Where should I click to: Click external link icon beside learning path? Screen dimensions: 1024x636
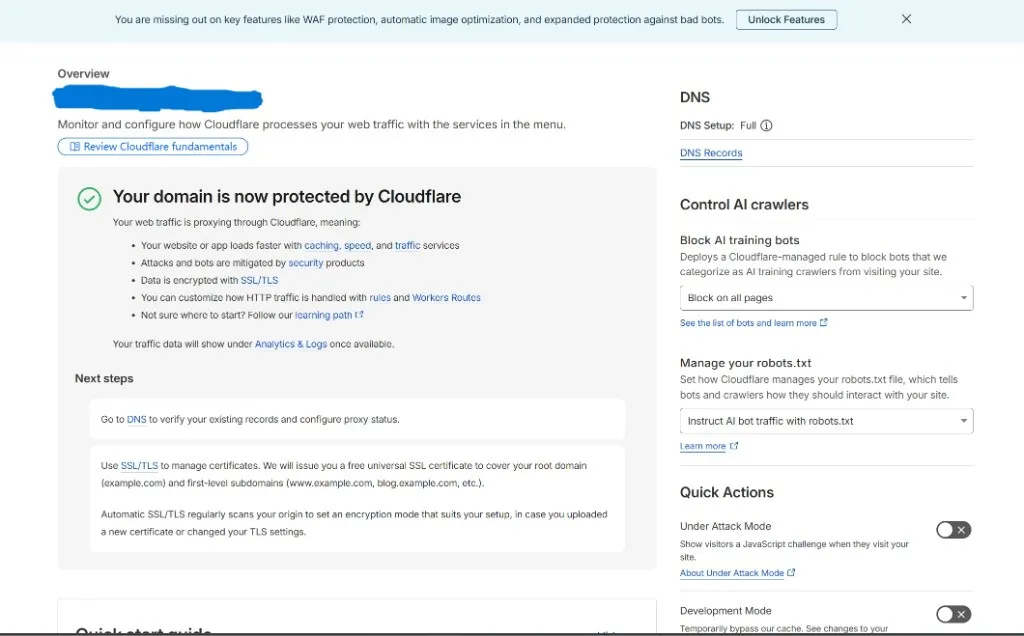coord(359,314)
